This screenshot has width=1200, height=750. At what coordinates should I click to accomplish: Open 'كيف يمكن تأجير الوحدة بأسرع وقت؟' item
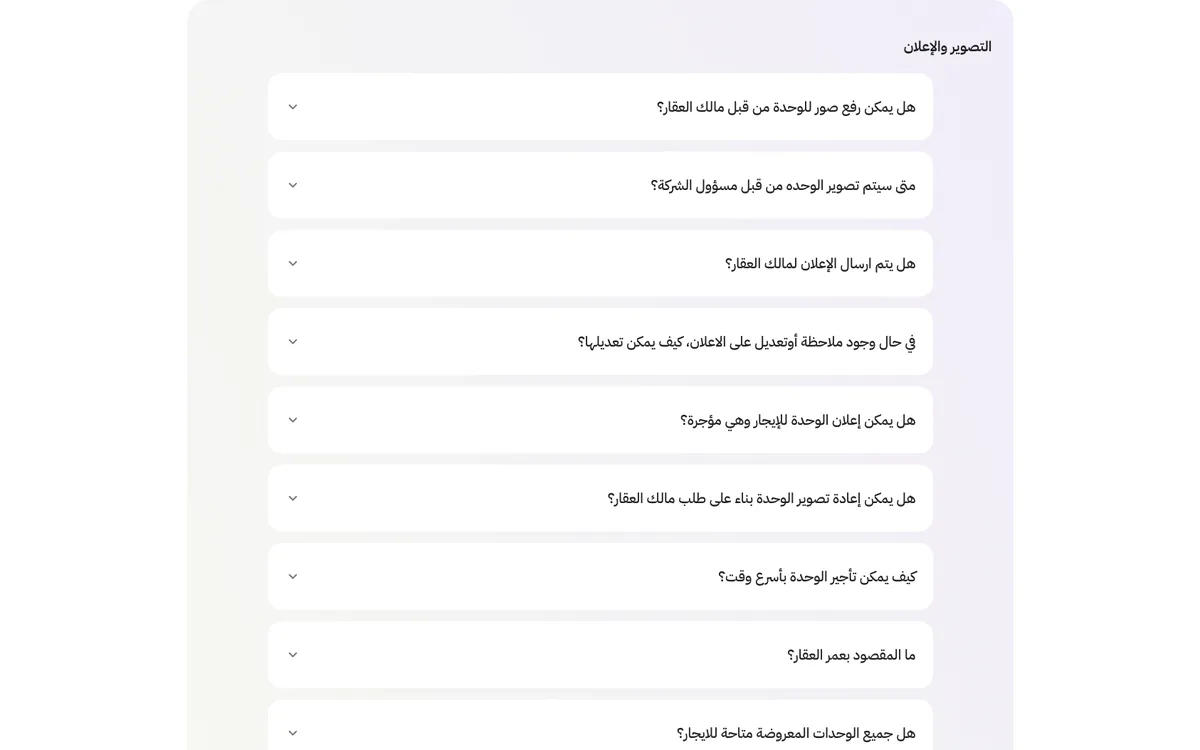tap(600, 576)
